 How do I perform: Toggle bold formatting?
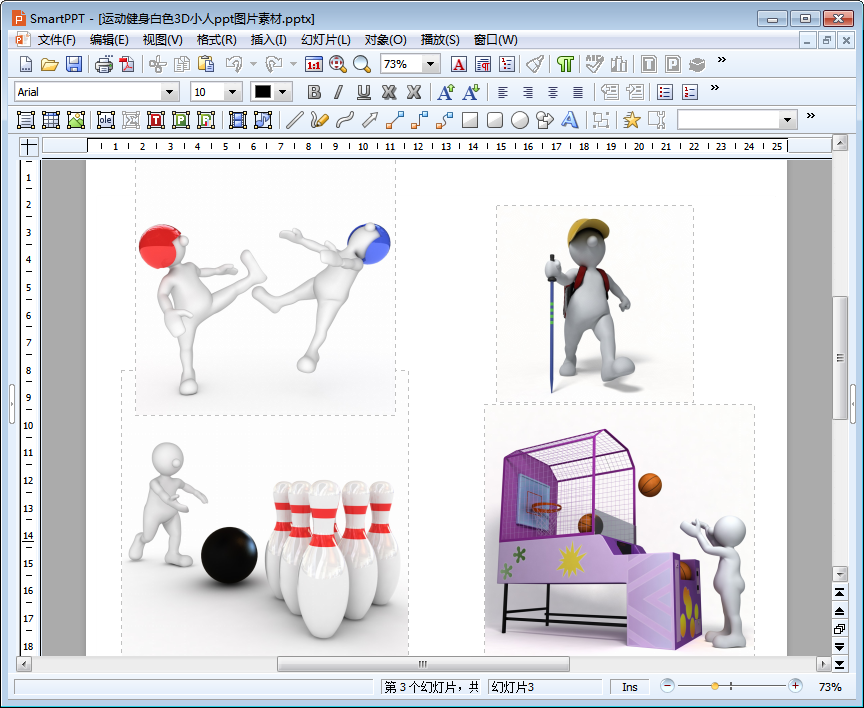pyautogui.click(x=314, y=92)
